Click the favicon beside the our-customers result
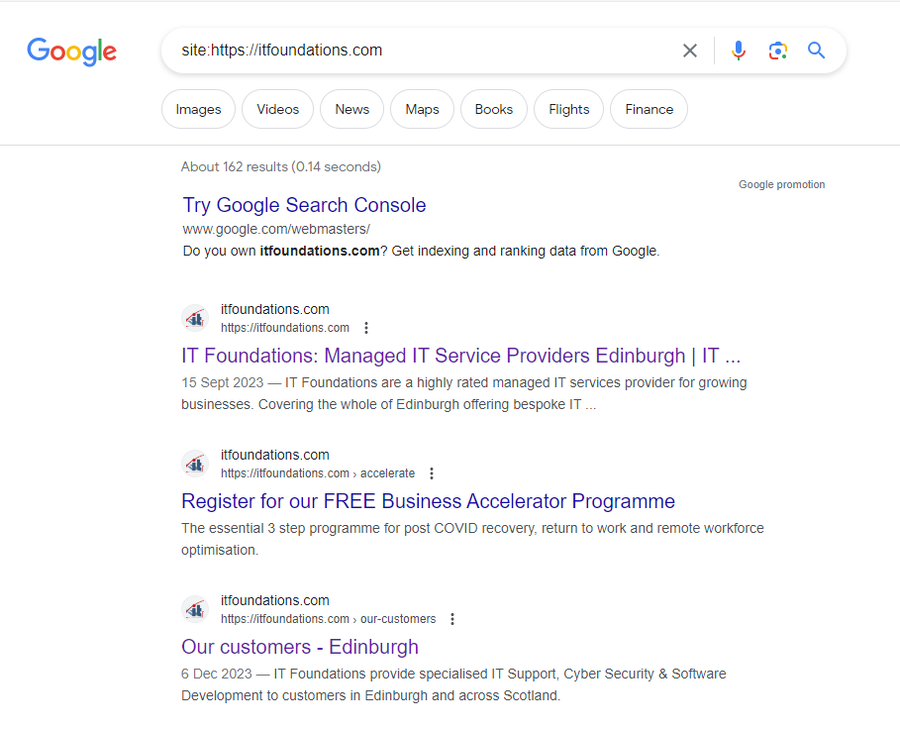900x730 pixels. click(x=195, y=609)
